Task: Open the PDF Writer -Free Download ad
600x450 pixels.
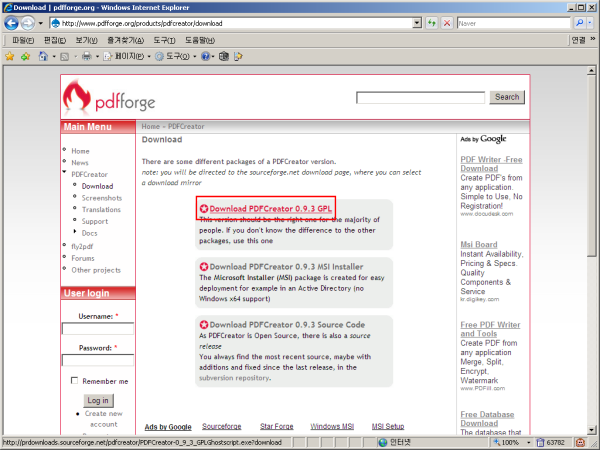Action: click(491, 164)
